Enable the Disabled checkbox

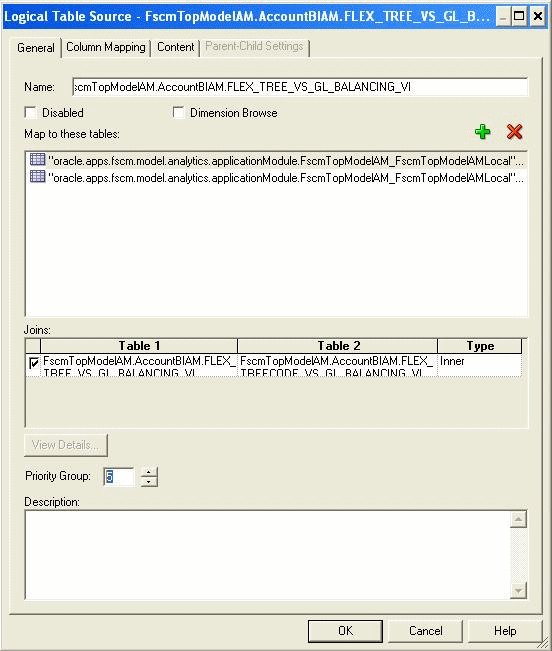click(31, 113)
